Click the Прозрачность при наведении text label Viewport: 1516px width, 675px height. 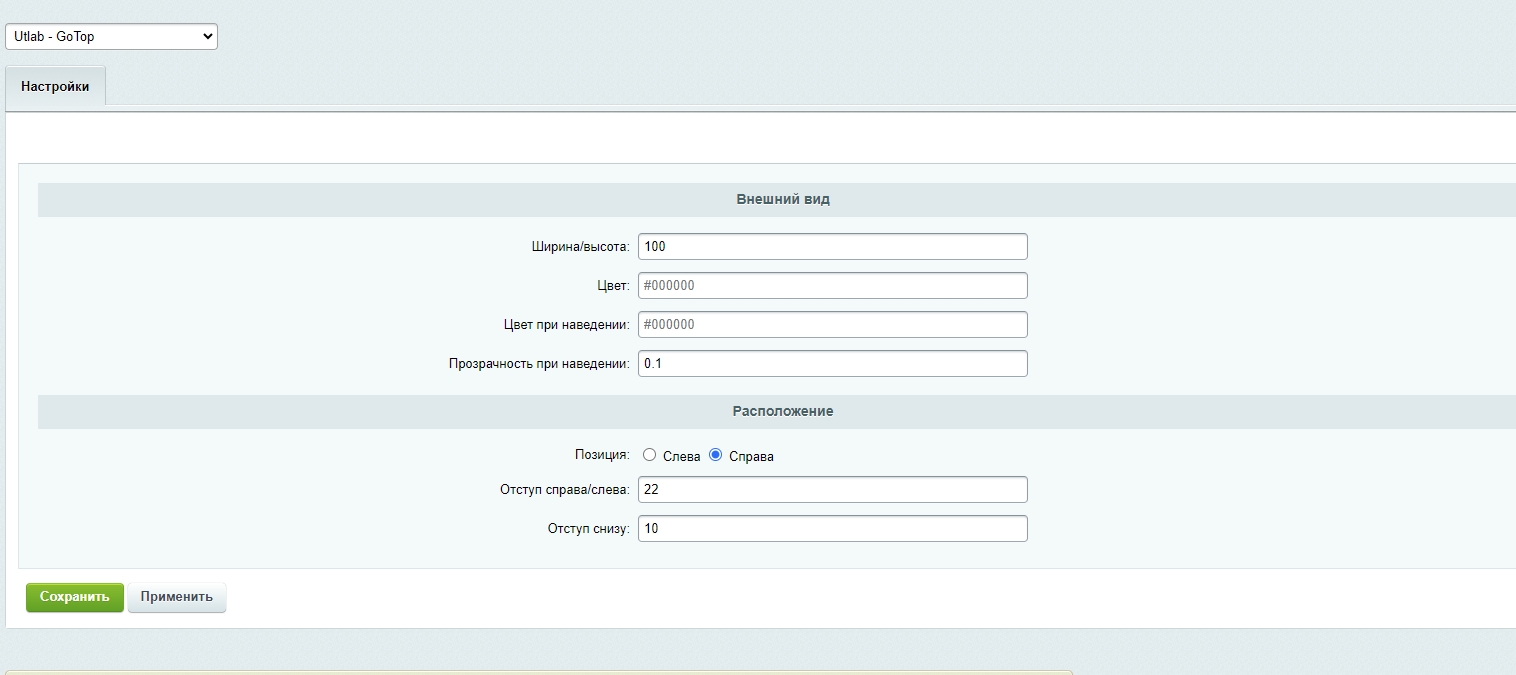539,364
